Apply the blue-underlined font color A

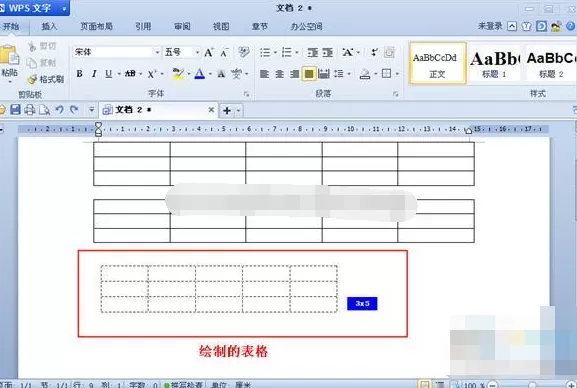[199, 74]
